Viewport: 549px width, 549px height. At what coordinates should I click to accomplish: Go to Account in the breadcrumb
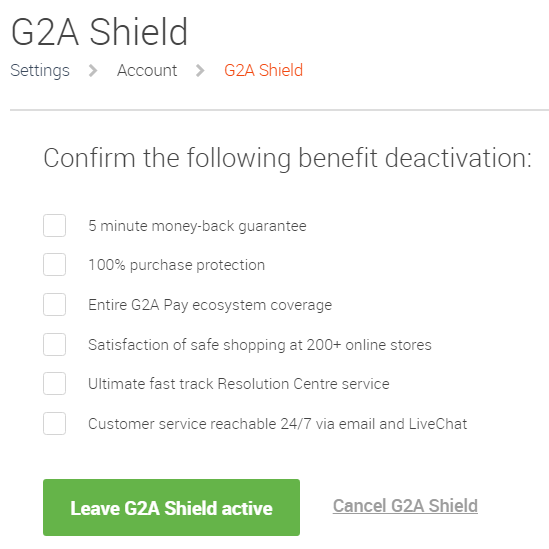point(147,70)
